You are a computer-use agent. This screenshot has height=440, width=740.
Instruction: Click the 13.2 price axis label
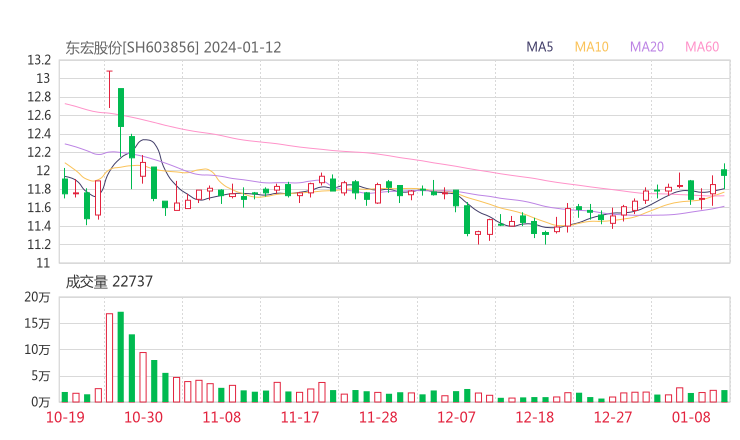(39, 60)
